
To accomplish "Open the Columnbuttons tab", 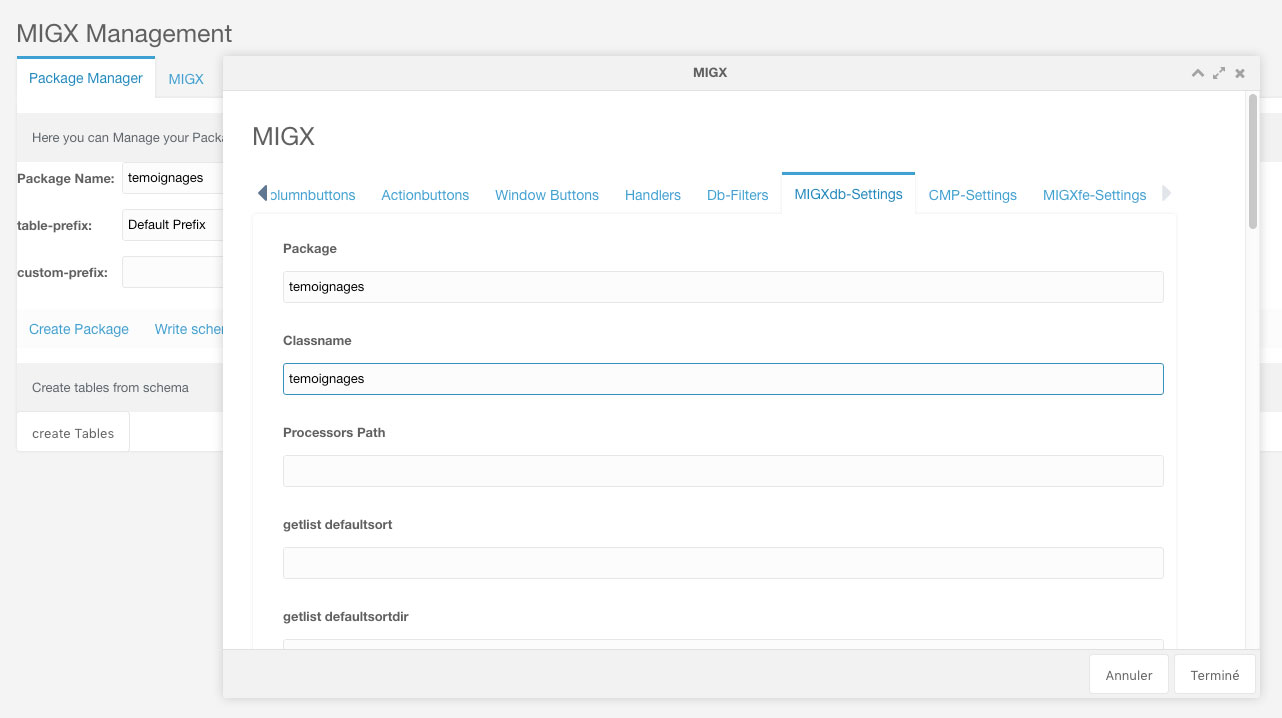I will [312, 195].
